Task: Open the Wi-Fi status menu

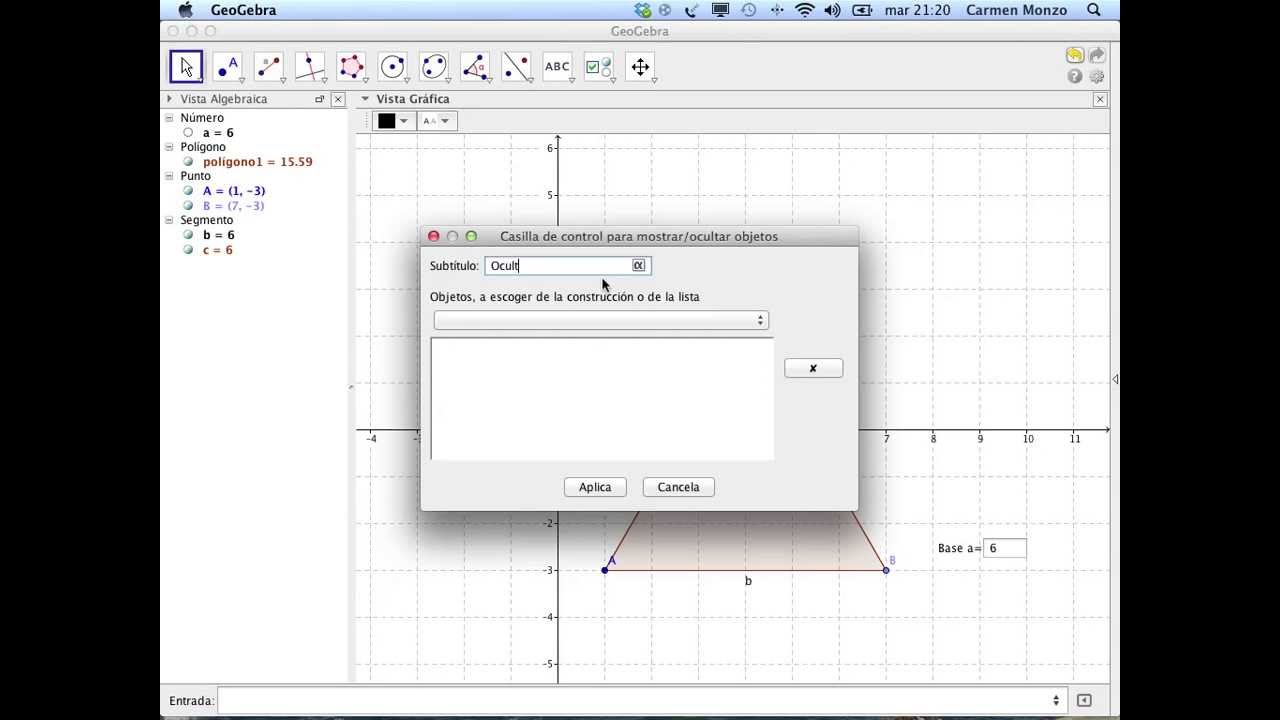Action: [x=805, y=10]
